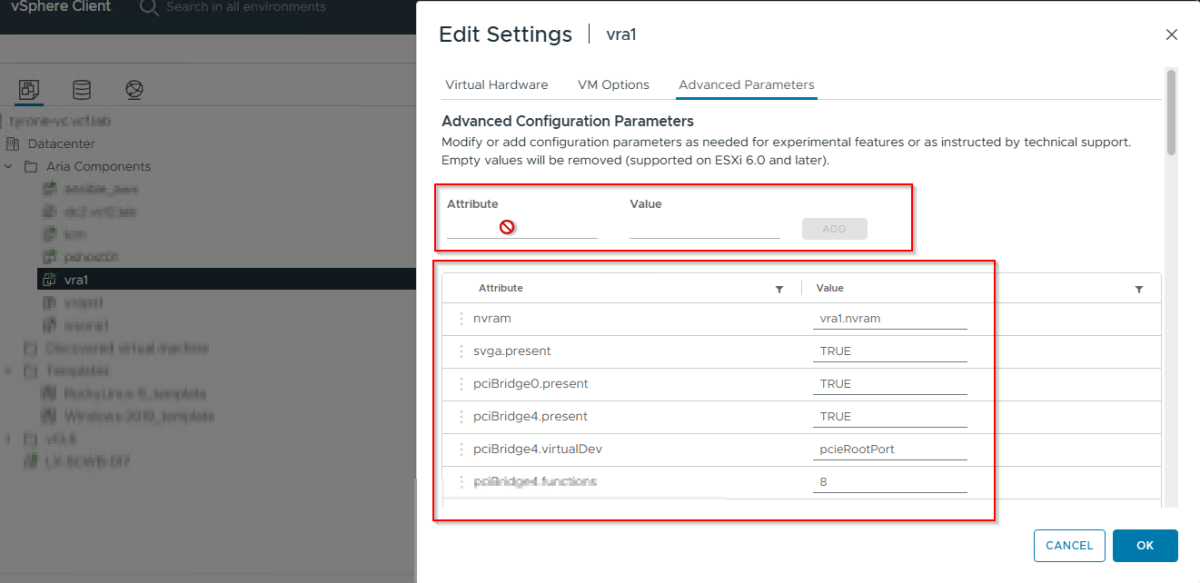Click the search magnifier icon in the header
Viewport: 1200px width, 583px height.
(149, 8)
